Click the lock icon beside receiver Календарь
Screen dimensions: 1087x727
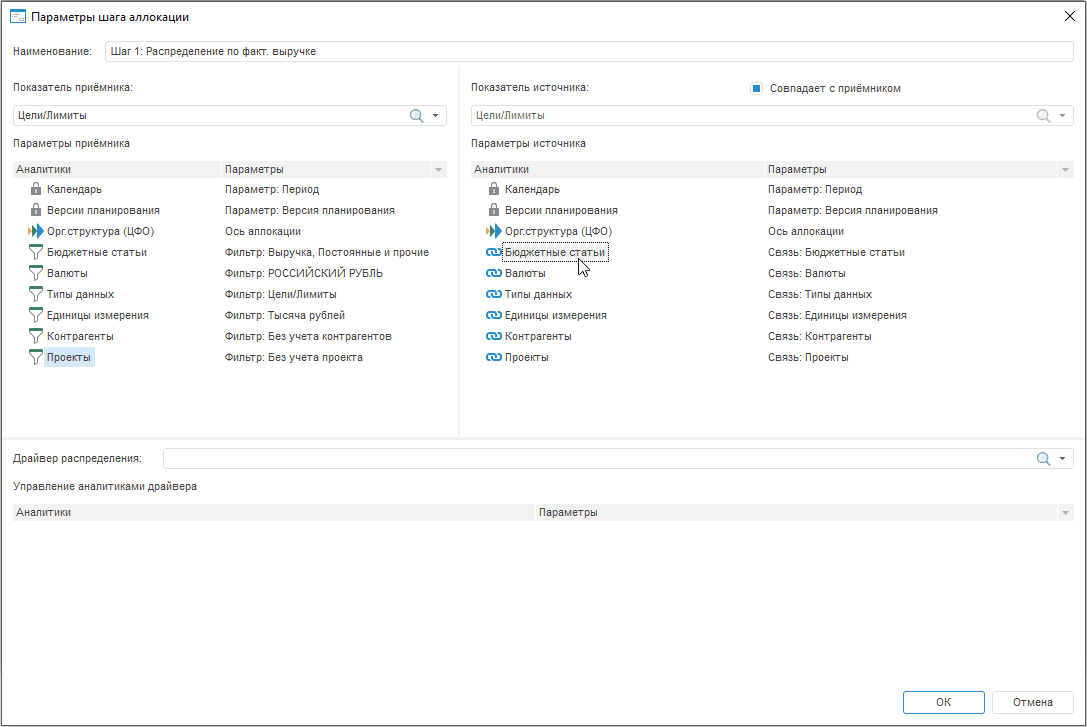(x=36, y=189)
